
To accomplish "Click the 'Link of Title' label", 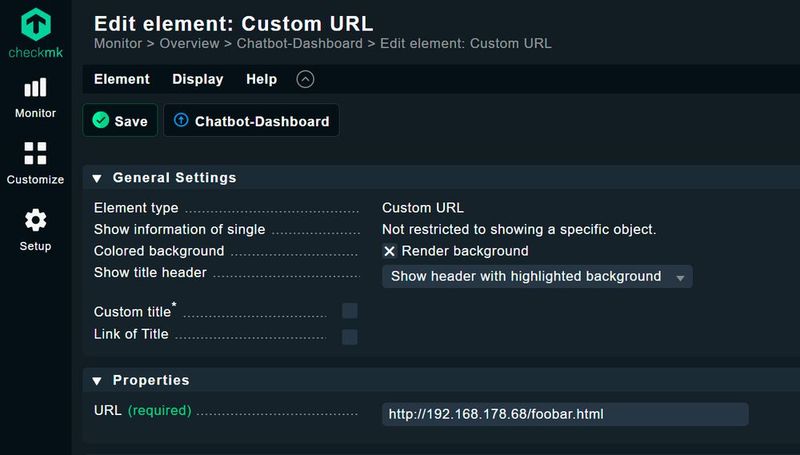I will point(131,334).
